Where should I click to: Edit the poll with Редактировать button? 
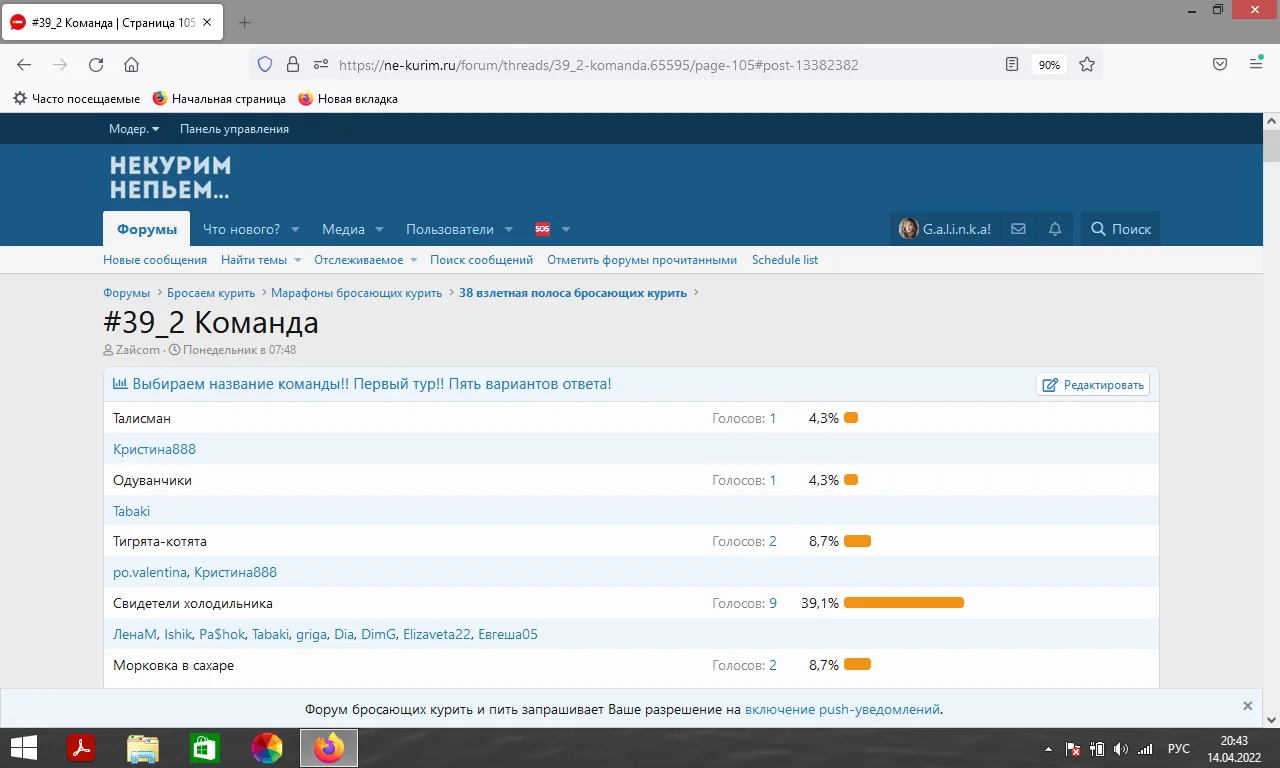coord(1093,385)
